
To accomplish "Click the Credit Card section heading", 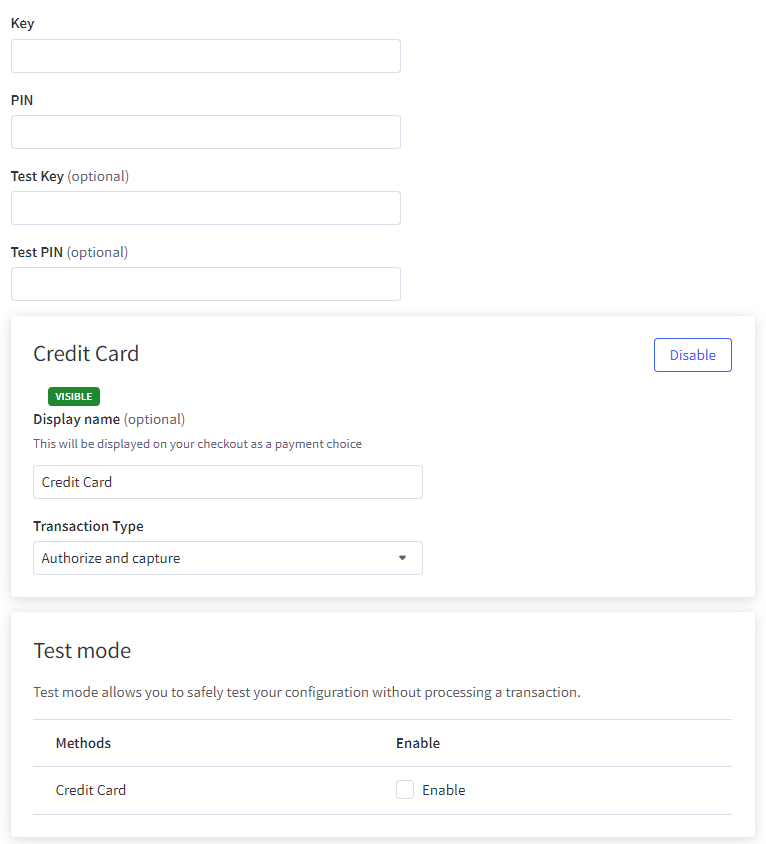I will [86, 354].
